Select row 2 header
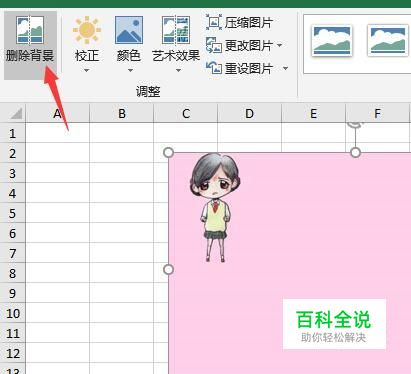The image size is (411, 374). tap(13, 153)
